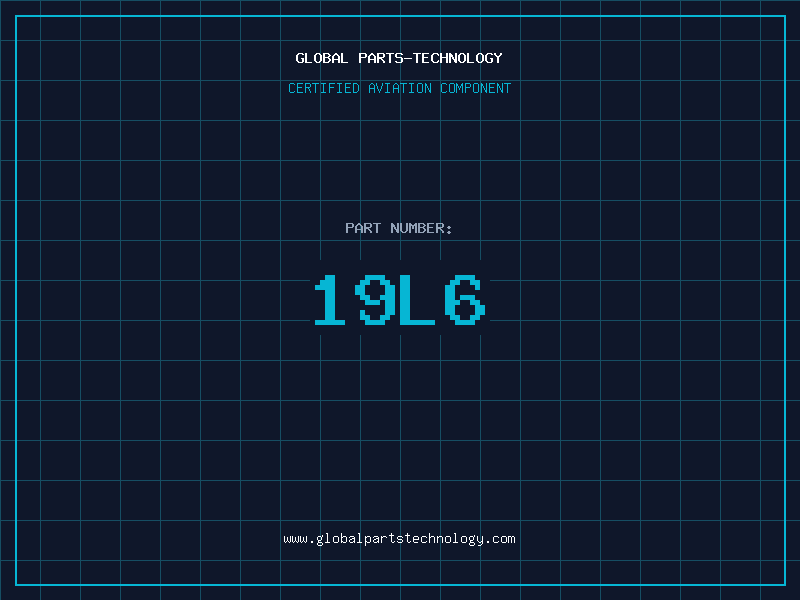Click globalpartstechnology in the website address
This screenshot has height=600, width=800.
pos(399,539)
